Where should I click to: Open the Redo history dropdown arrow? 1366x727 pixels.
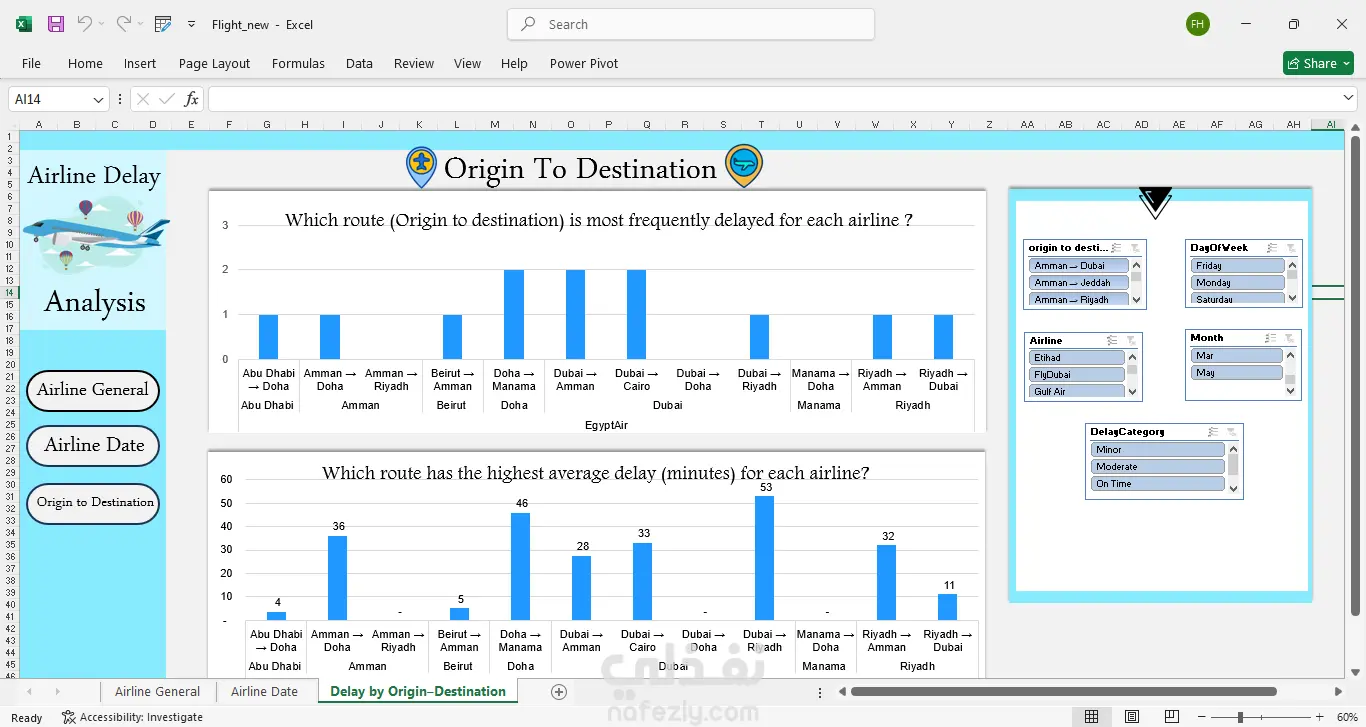coord(140,24)
